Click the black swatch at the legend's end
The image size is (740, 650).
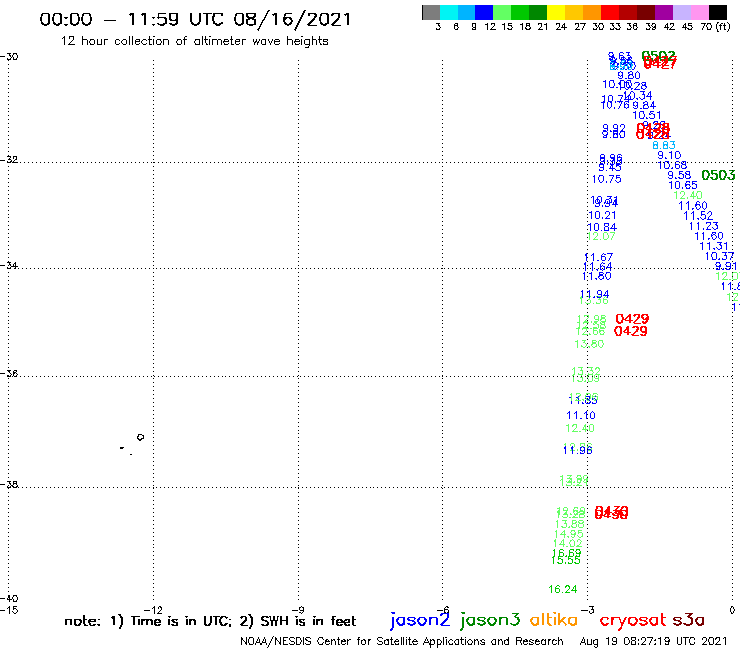[718, 12]
